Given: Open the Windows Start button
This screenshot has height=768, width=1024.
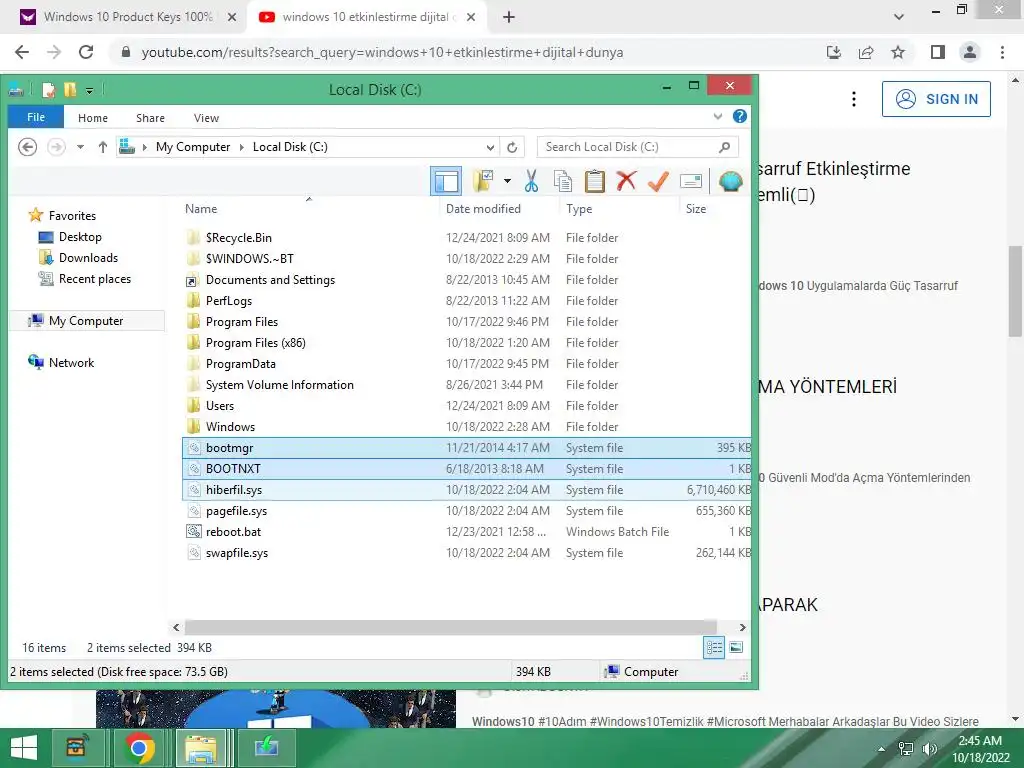Looking at the screenshot, I should tap(24, 748).
